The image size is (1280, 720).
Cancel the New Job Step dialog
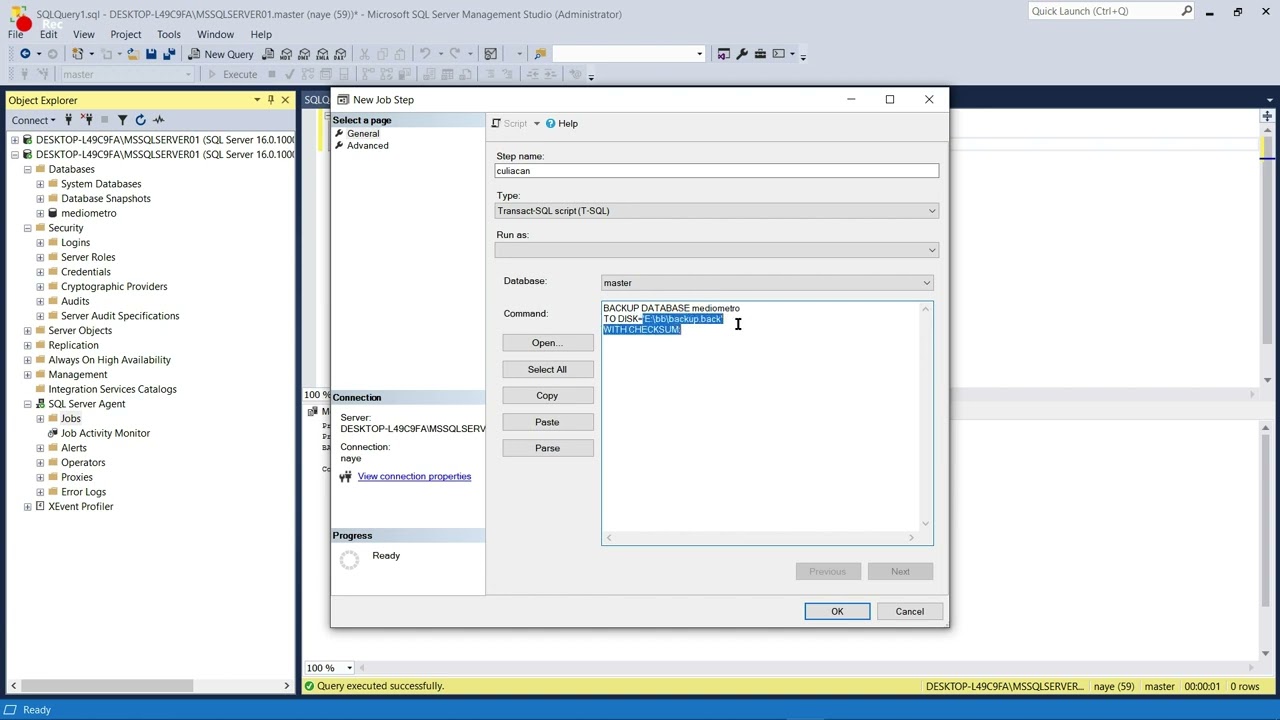[x=910, y=611]
